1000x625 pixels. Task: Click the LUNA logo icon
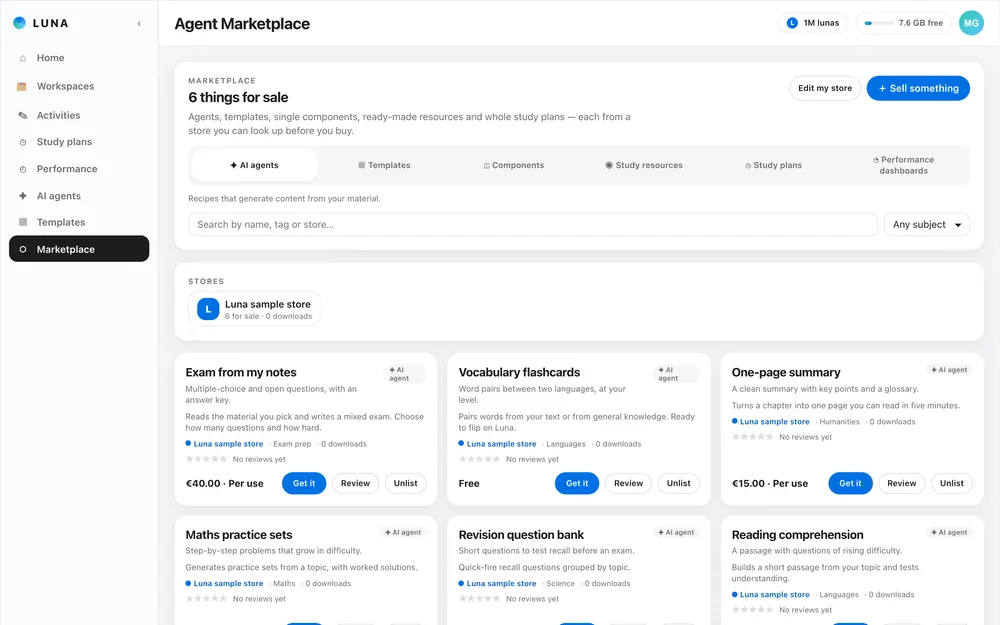click(x=20, y=23)
